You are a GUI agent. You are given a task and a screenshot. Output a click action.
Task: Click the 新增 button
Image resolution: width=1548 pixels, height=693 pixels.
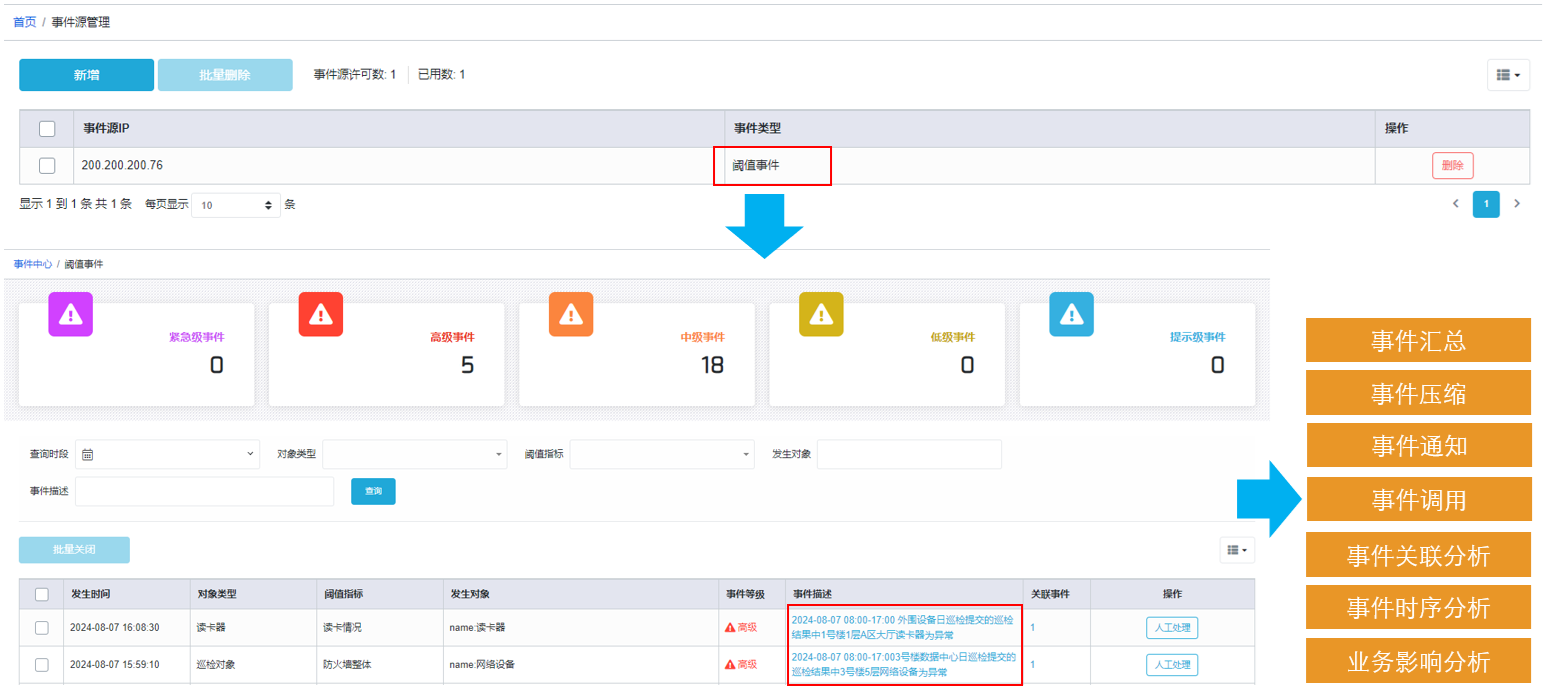(87, 75)
